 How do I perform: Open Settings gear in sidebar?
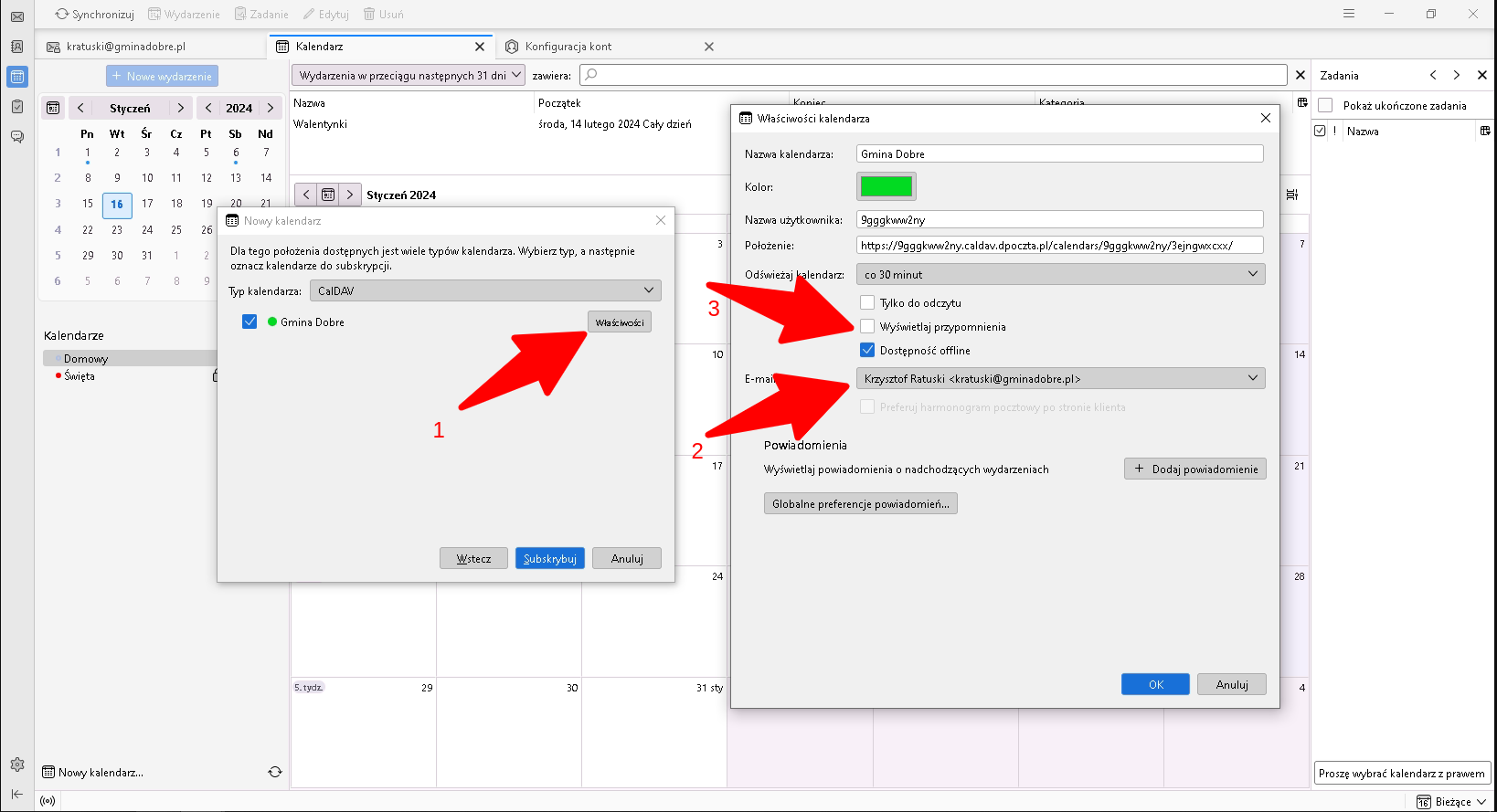pos(17,765)
